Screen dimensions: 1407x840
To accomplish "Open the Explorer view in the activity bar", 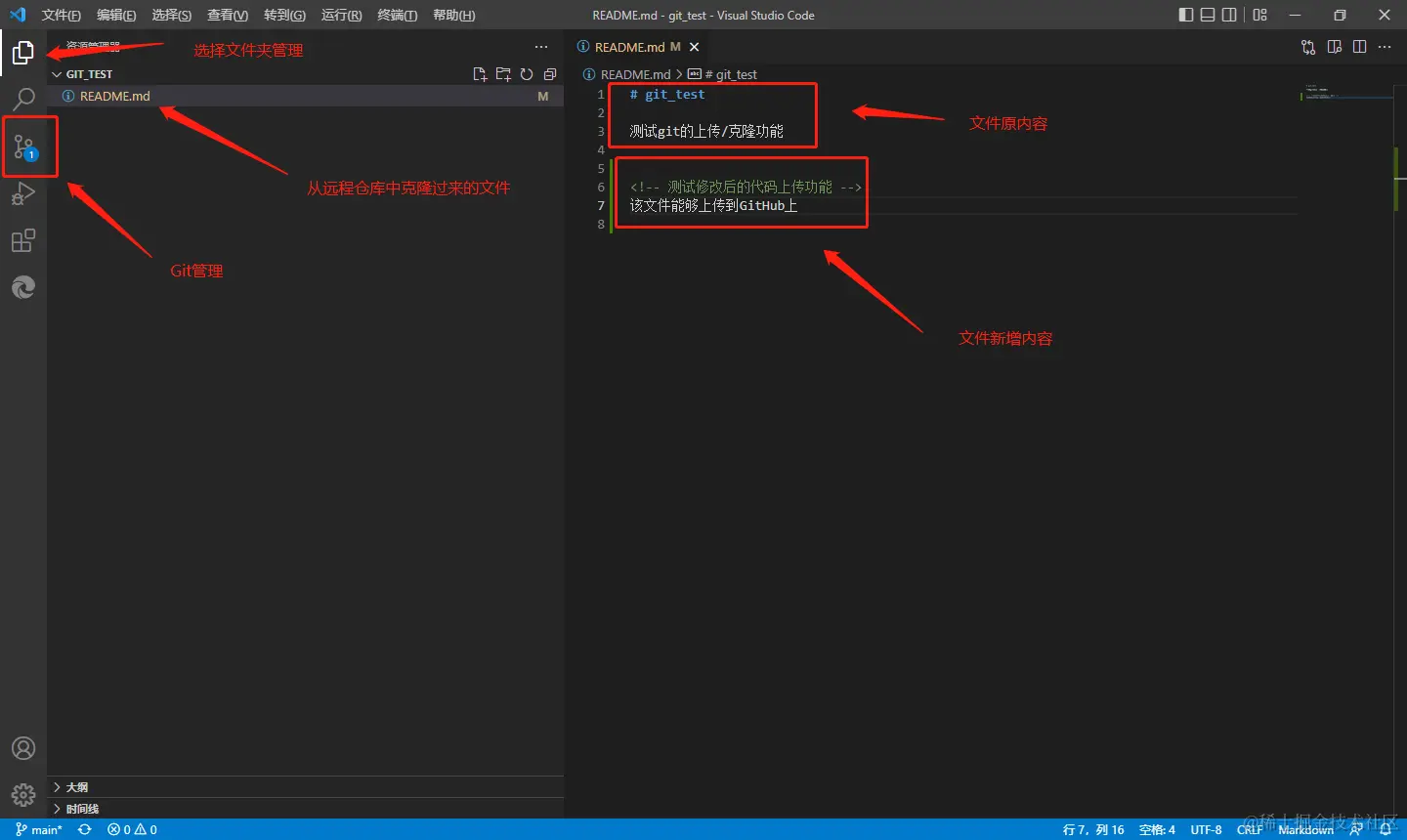I will 23,52.
